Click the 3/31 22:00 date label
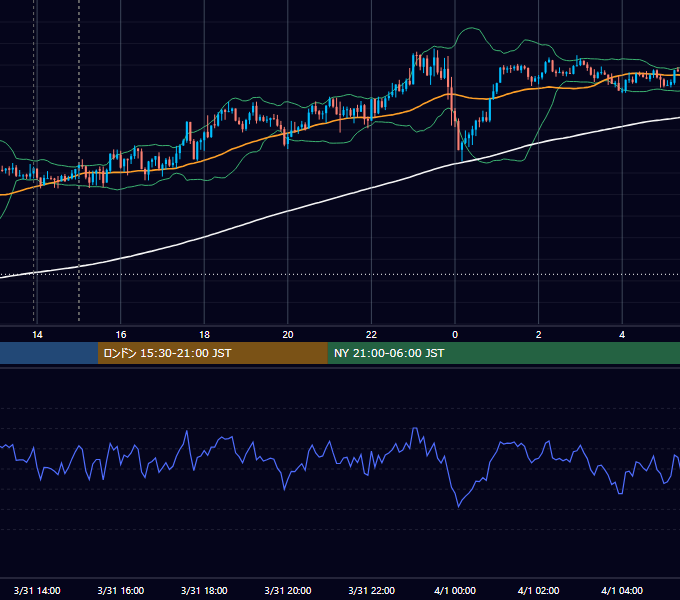 pyautogui.click(x=372, y=590)
